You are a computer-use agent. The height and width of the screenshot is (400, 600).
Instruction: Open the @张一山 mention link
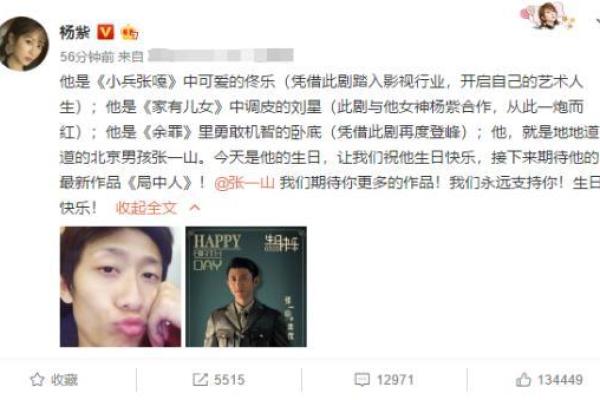click(244, 183)
